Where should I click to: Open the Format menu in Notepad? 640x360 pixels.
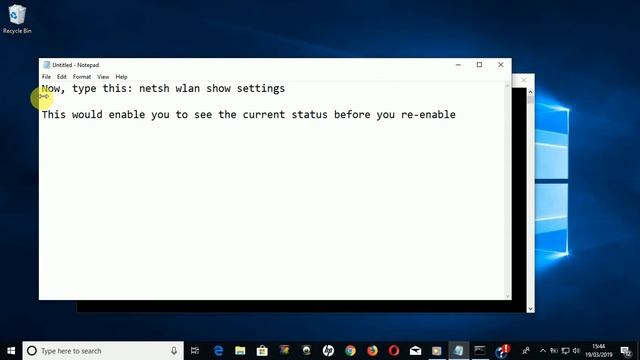[x=82, y=77]
